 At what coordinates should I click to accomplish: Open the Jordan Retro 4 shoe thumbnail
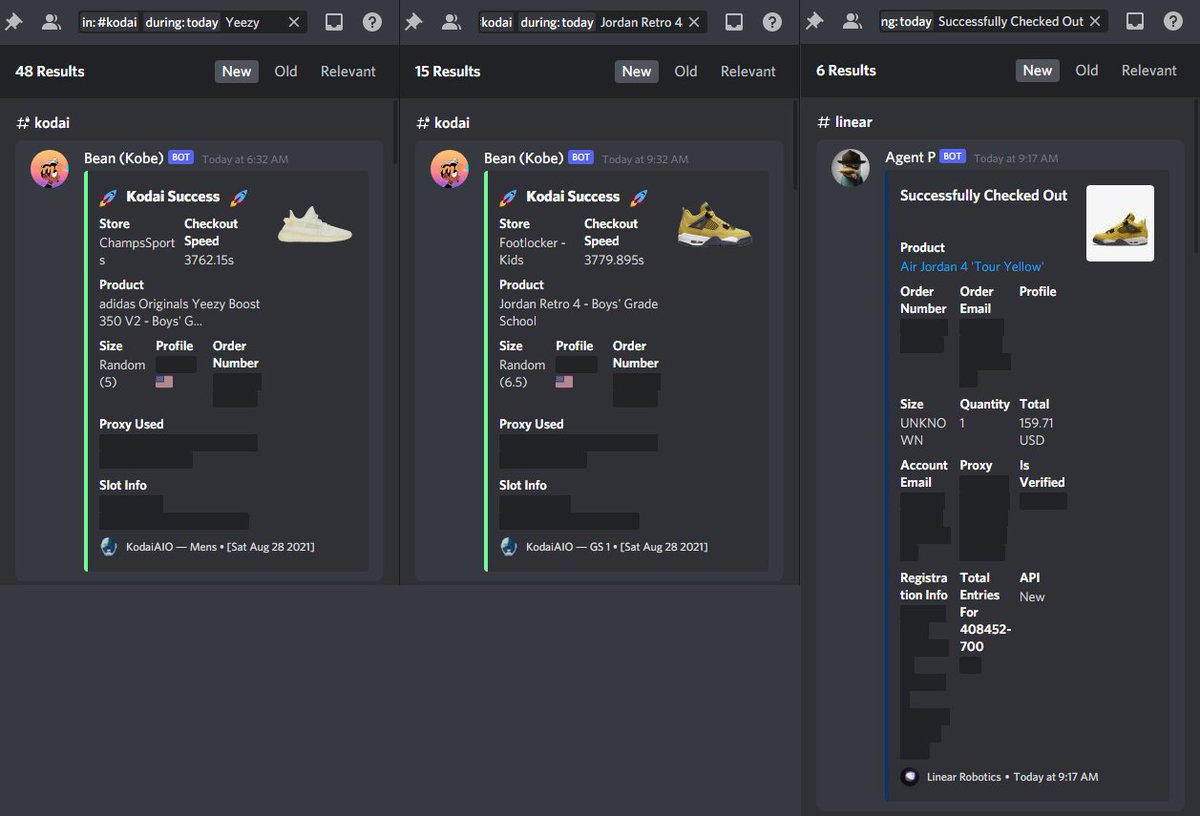coord(715,226)
